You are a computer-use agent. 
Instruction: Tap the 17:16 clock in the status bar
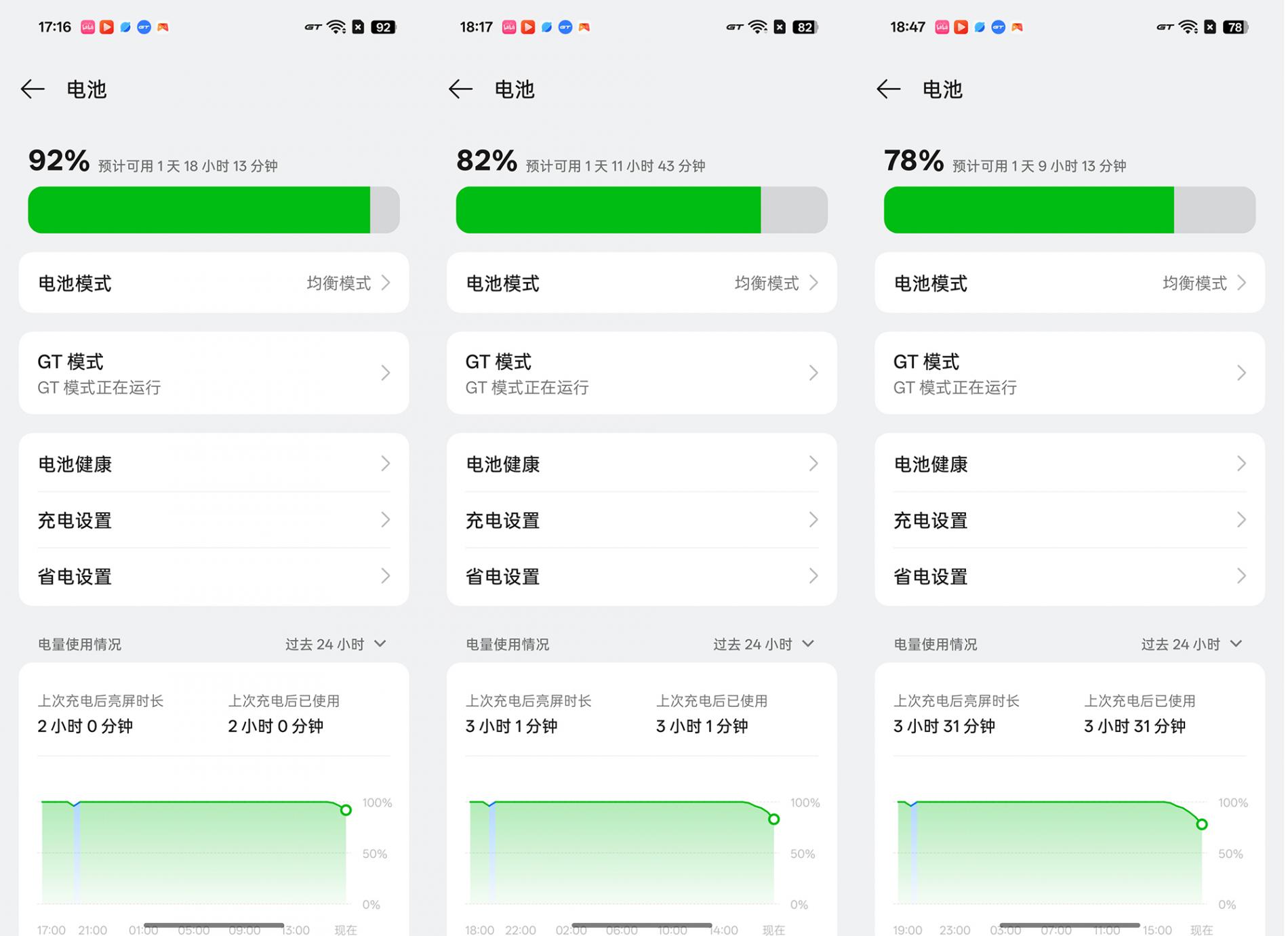[x=54, y=27]
